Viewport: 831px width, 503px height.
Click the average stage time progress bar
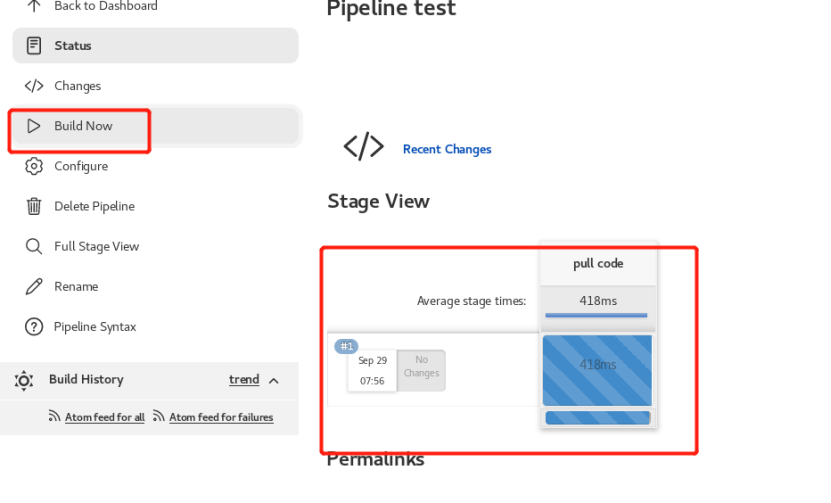pyautogui.click(x=596, y=316)
